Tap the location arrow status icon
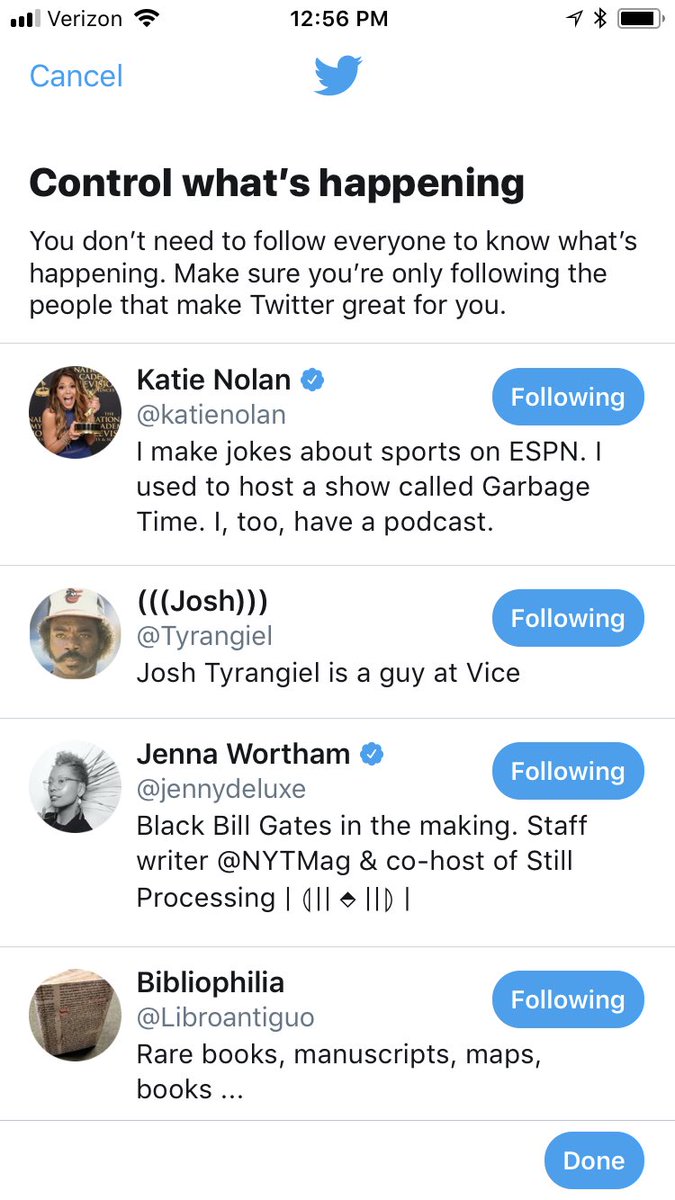Viewport: 675px width, 1200px height. pyautogui.click(x=574, y=19)
